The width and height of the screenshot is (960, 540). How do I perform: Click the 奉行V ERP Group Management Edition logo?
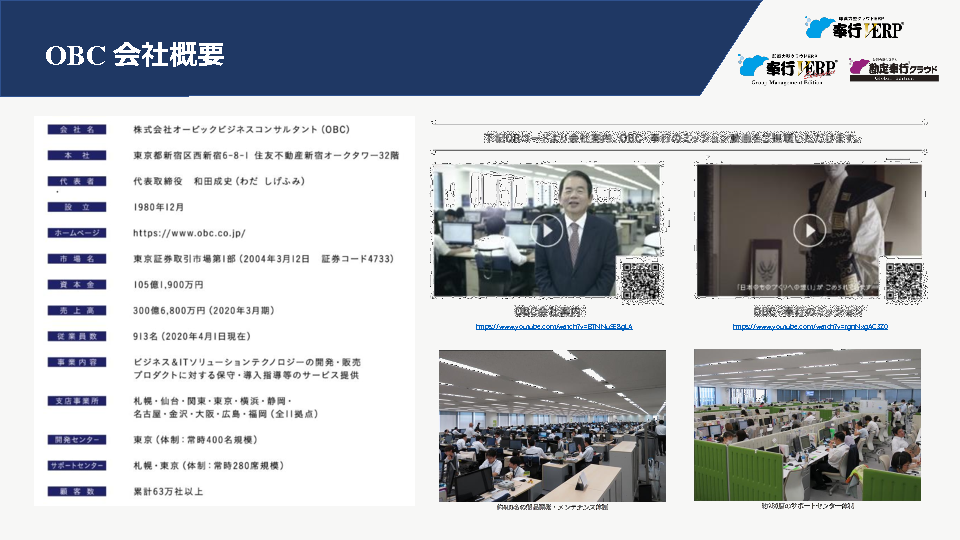click(788, 69)
